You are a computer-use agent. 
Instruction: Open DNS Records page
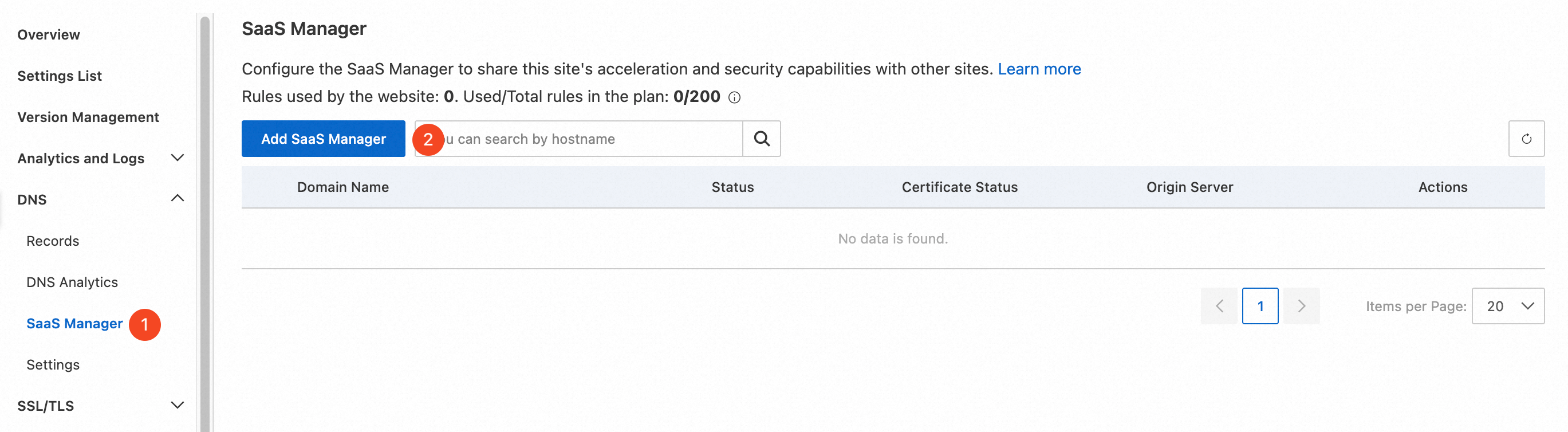(x=53, y=241)
